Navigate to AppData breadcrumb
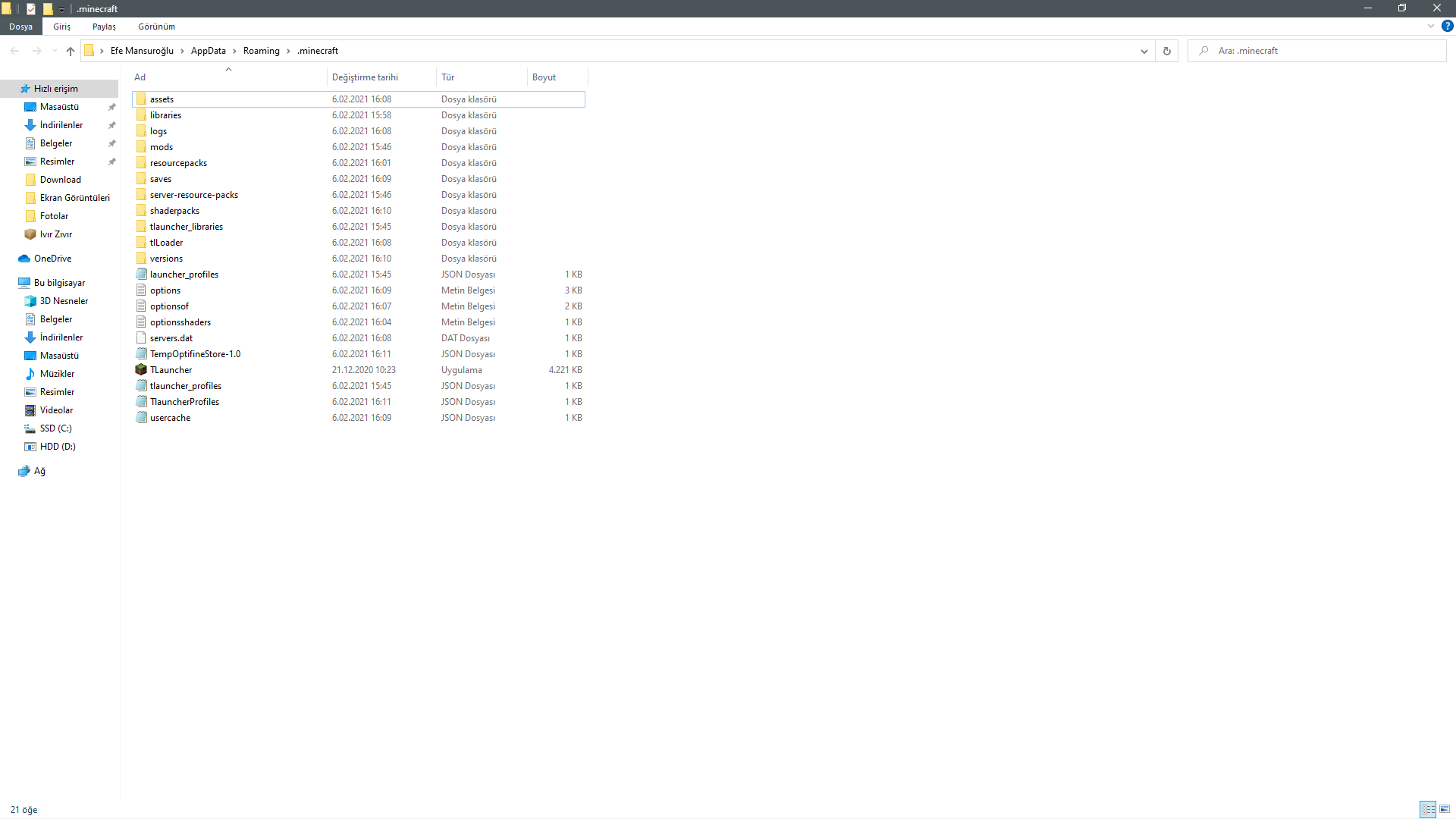Image resolution: width=1456 pixels, height=819 pixels. (208, 51)
